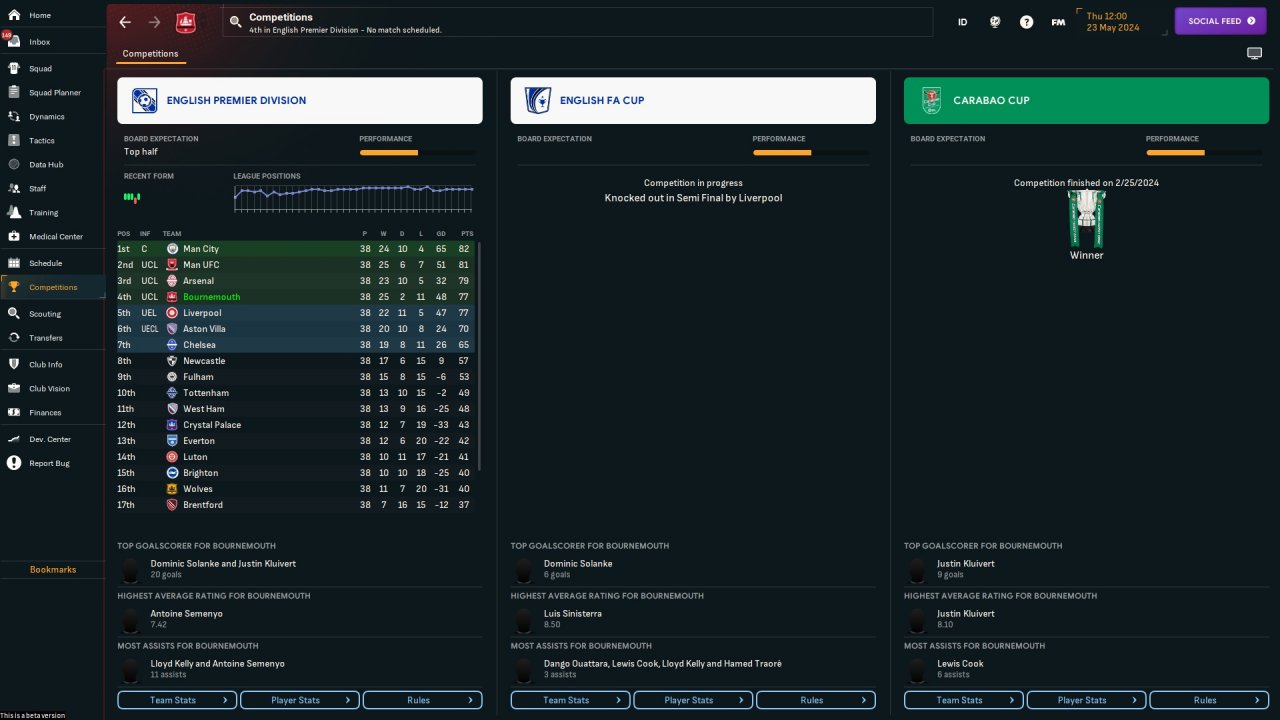Click the English Premier Division logo
The height and width of the screenshot is (720, 1280).
144,100
